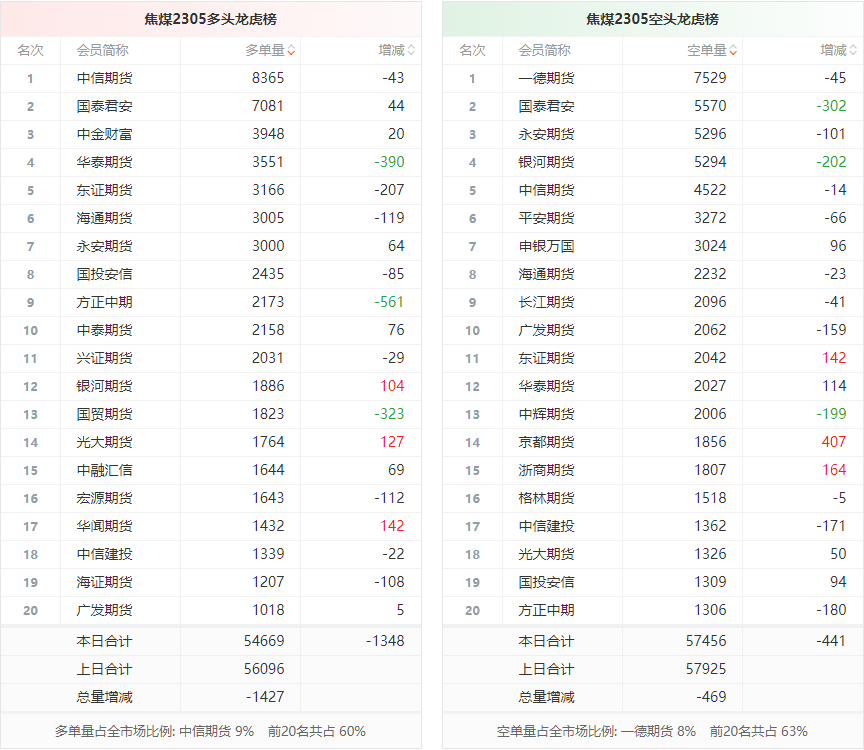Screen dimensions: 864x750
Task: Open 一德期货 ranked first in short table
Action: pyautogui.click(x=546, y=78)
